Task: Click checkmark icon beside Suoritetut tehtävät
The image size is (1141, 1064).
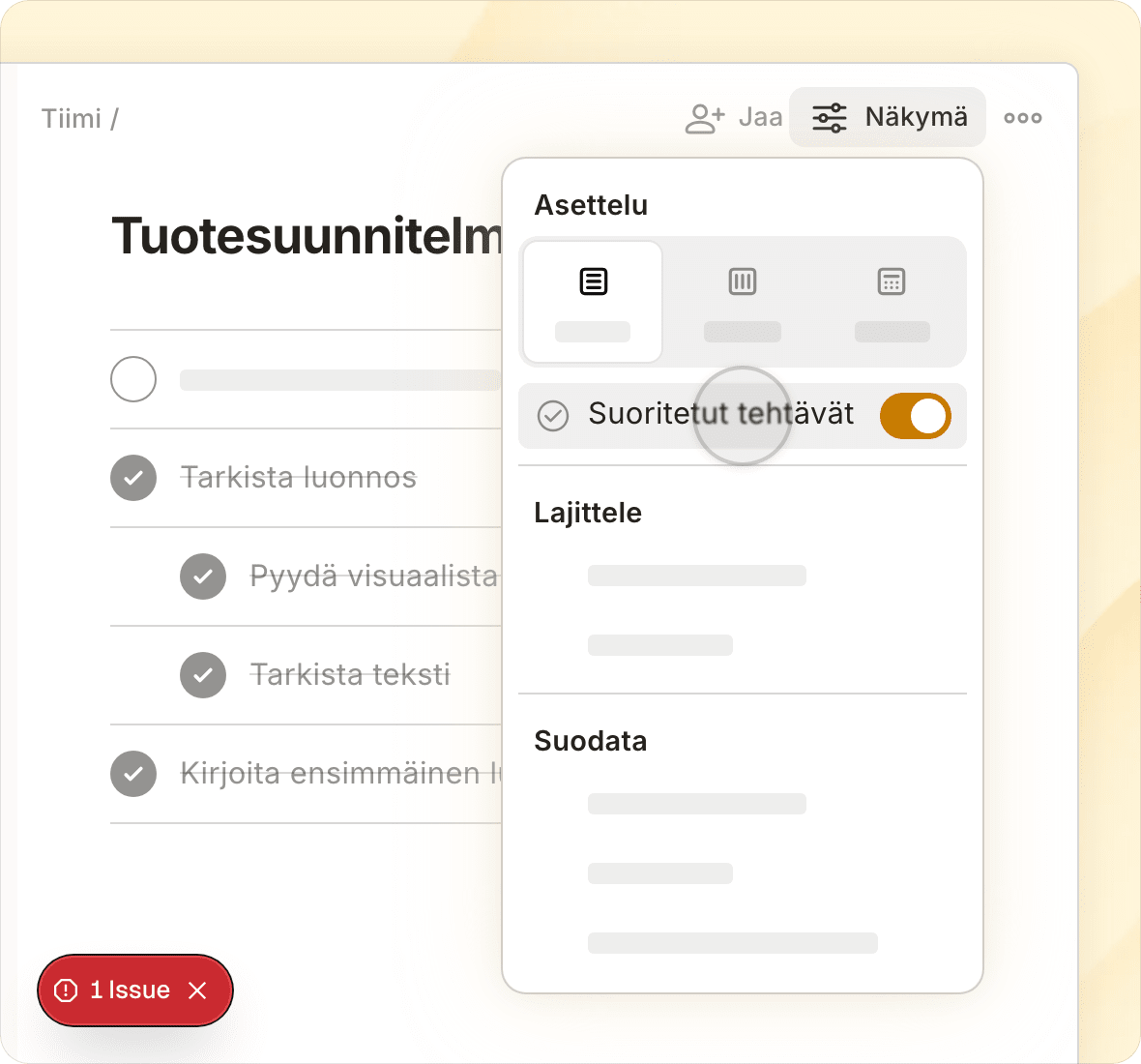Action: tap(553, 416)
